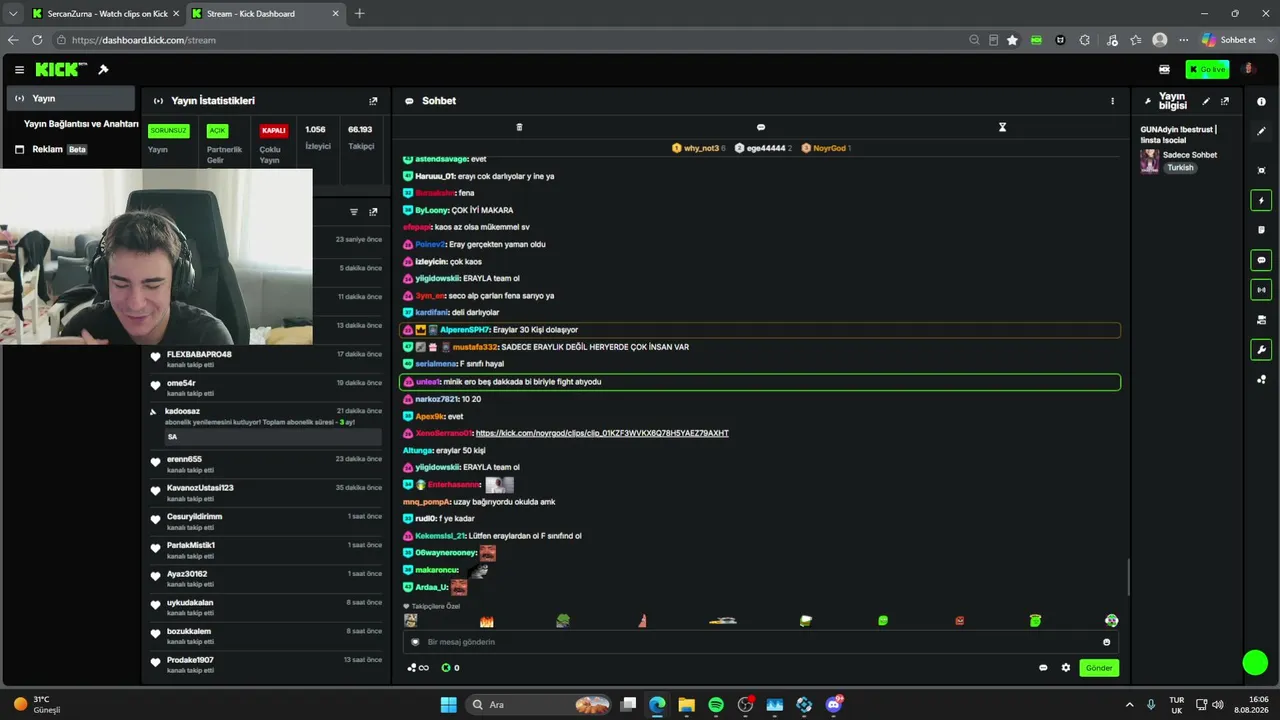Open the browser tab list dropdown
Image resolution: width=1280 pixels, height=720 pixels.
coord(13,14)
